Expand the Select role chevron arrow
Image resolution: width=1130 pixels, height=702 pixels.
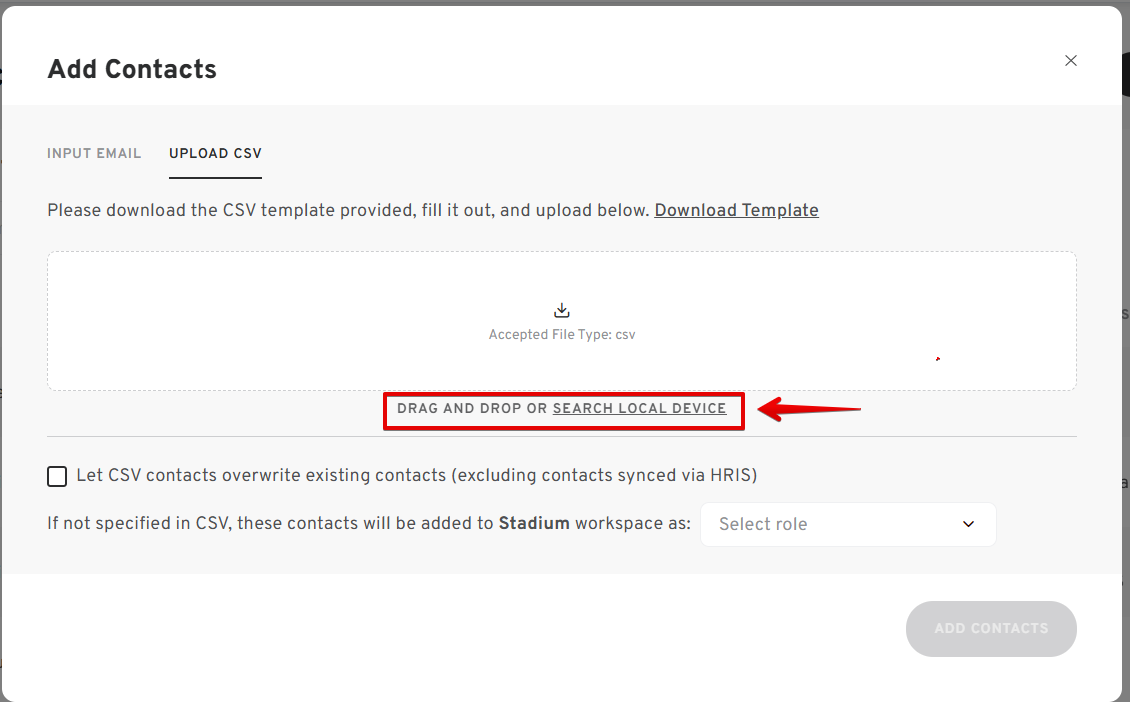(969, 524)
